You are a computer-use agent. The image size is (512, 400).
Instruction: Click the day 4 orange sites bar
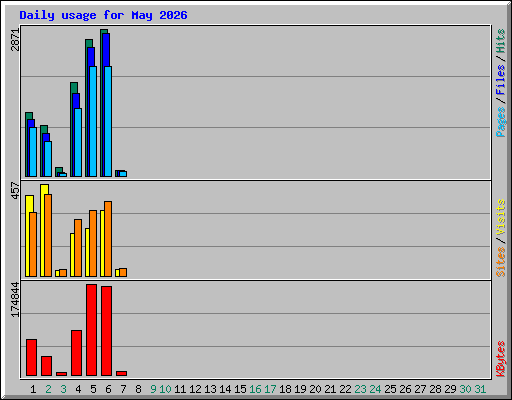click(x=78, y=248)
